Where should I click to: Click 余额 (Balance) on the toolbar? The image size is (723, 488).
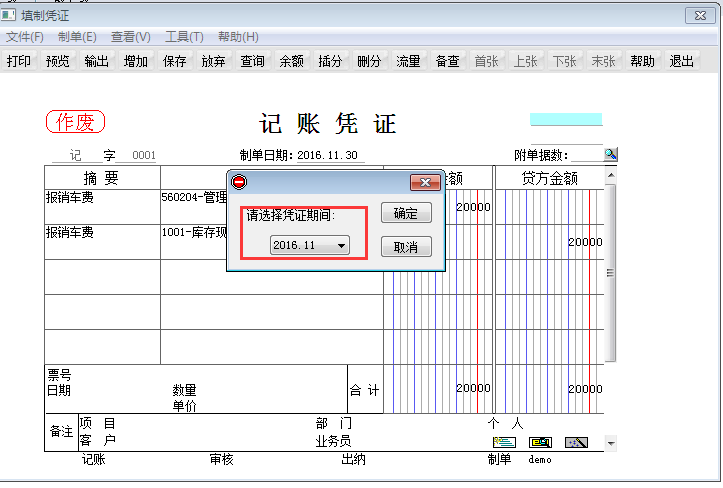click(292, 61)
